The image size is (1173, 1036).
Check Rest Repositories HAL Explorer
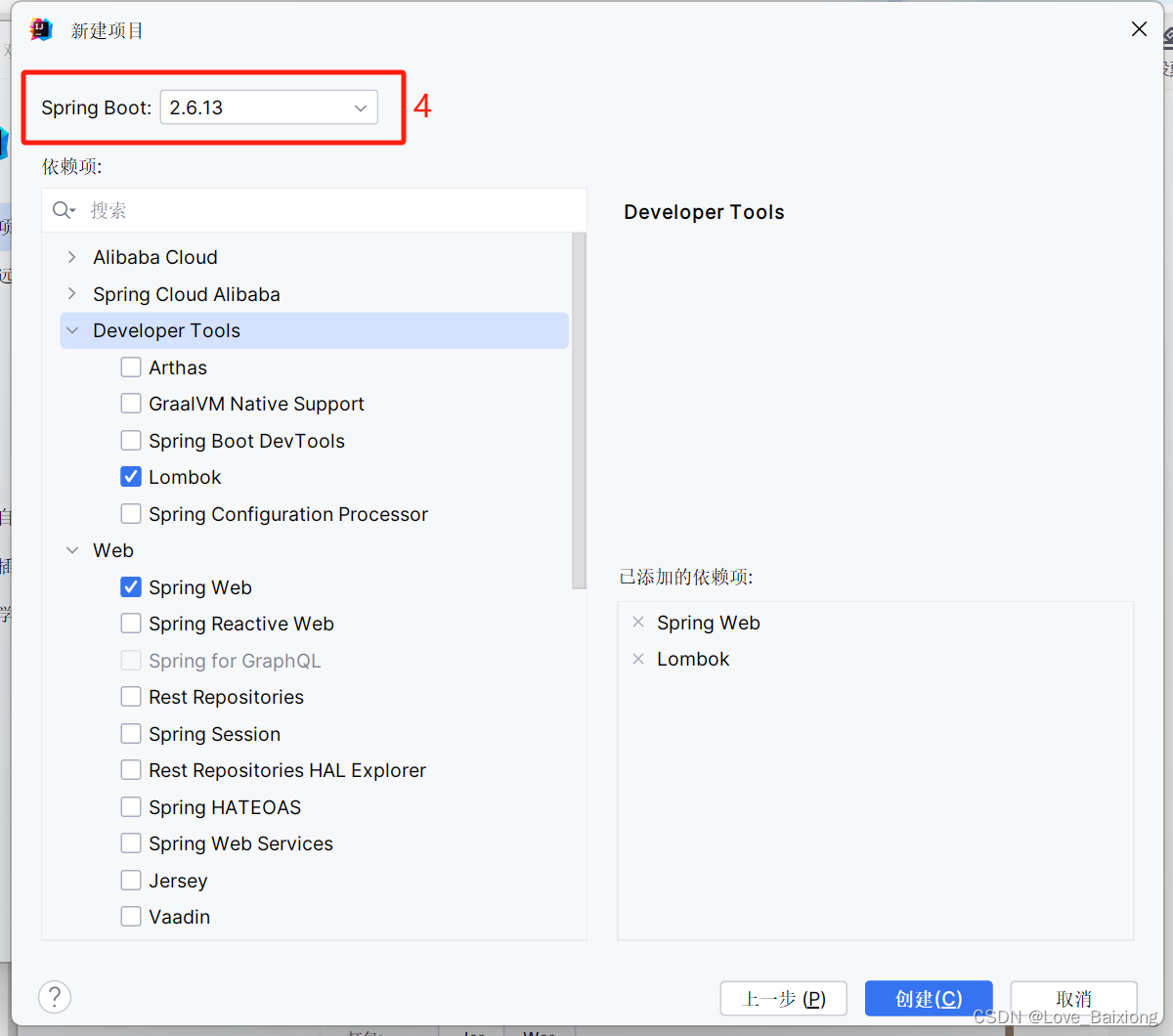pyautogui.click(x=131, y=770)
